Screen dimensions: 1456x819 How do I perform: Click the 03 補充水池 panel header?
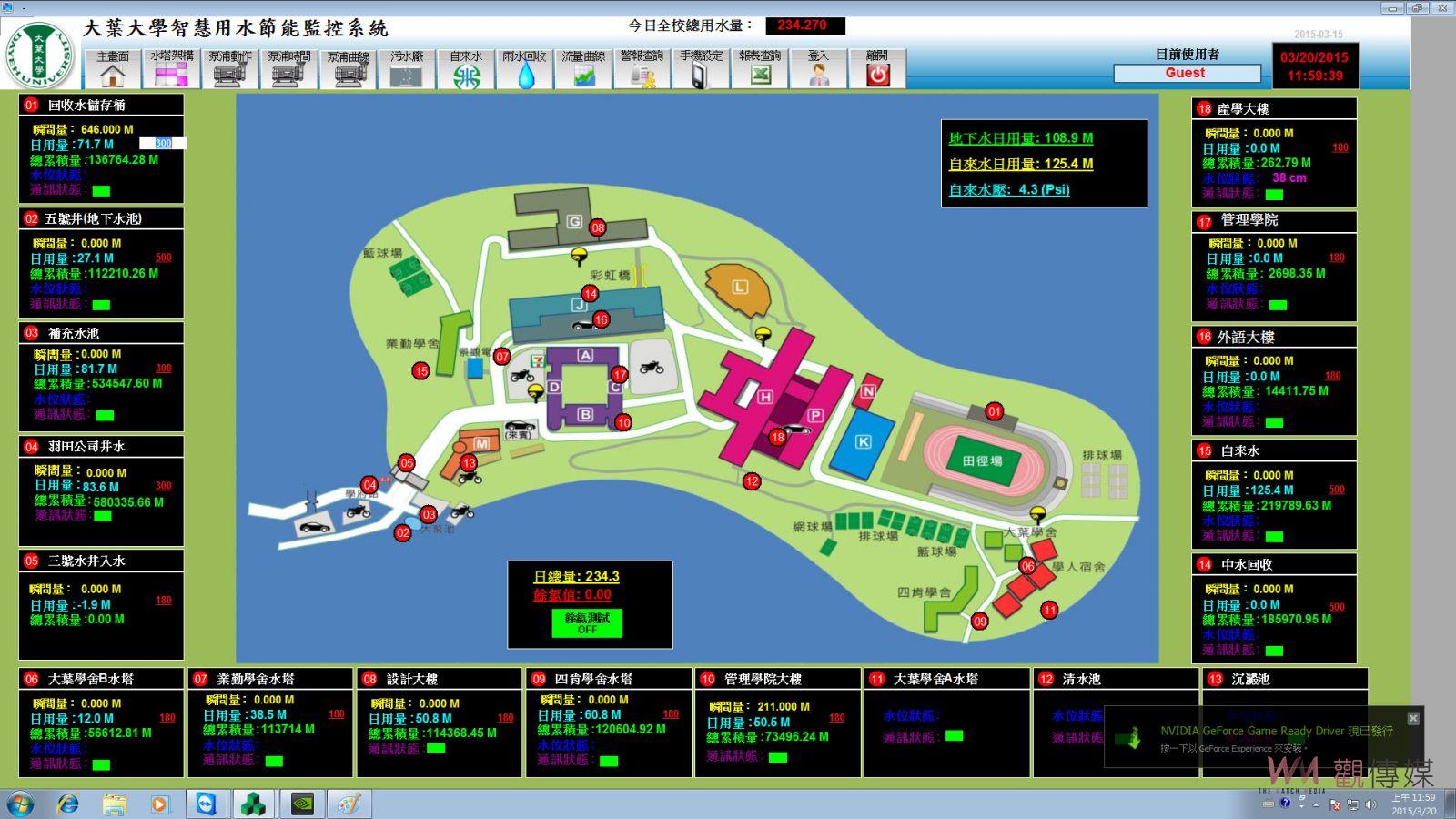click(x=101, y=333)
